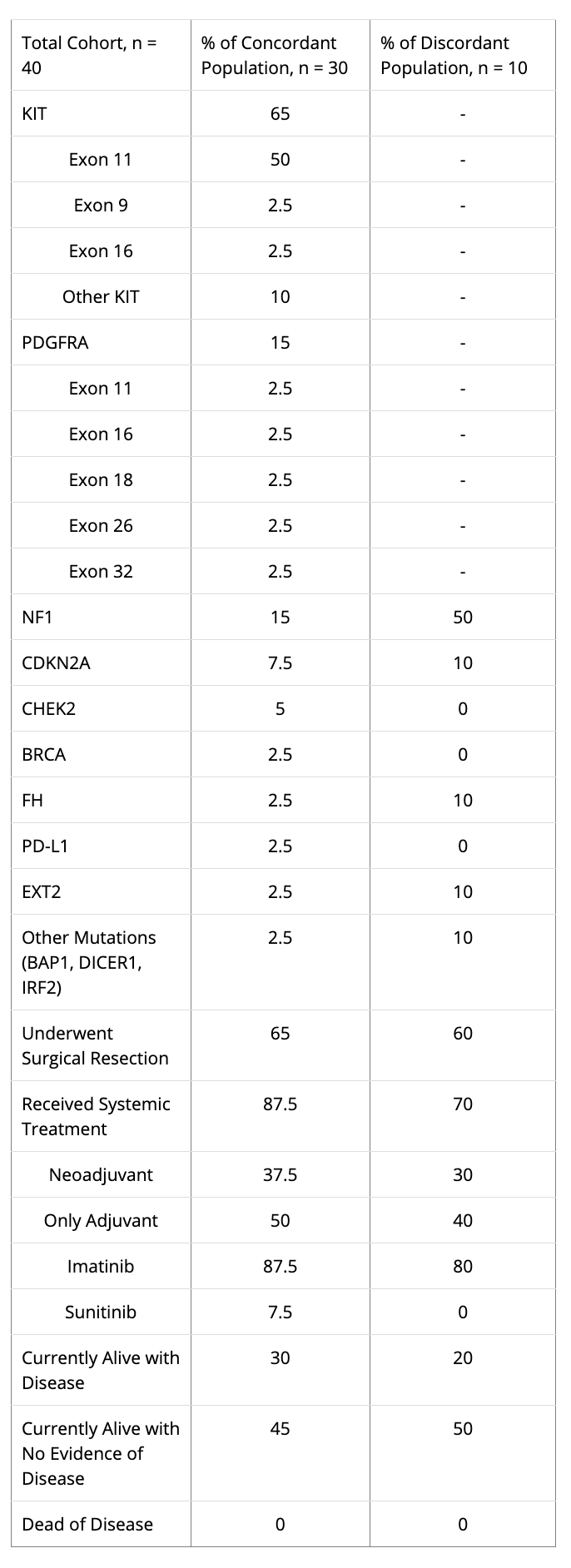The image size is (571, 1568).
Task: Select the 'Underwent Surgical Resection' row label
Action: click(95, 1045)
